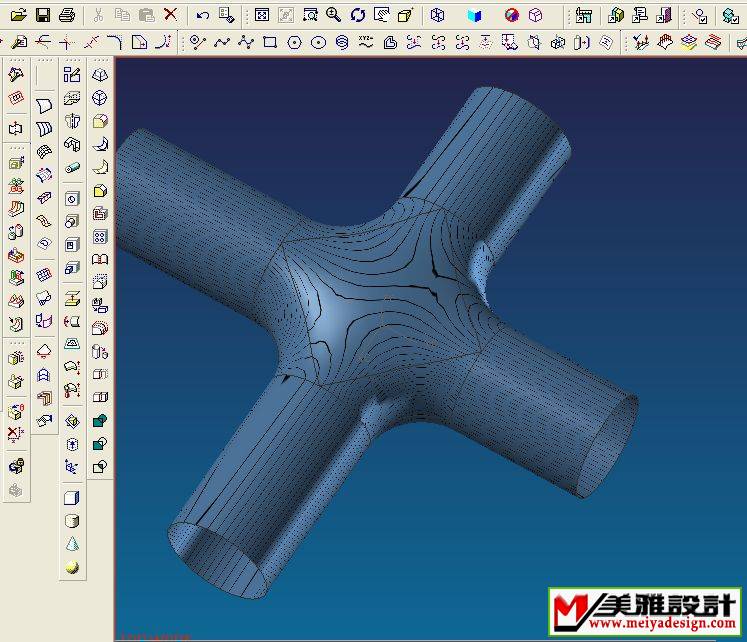Click the wireframe sphere-in-cube icon

coord(100,98)
